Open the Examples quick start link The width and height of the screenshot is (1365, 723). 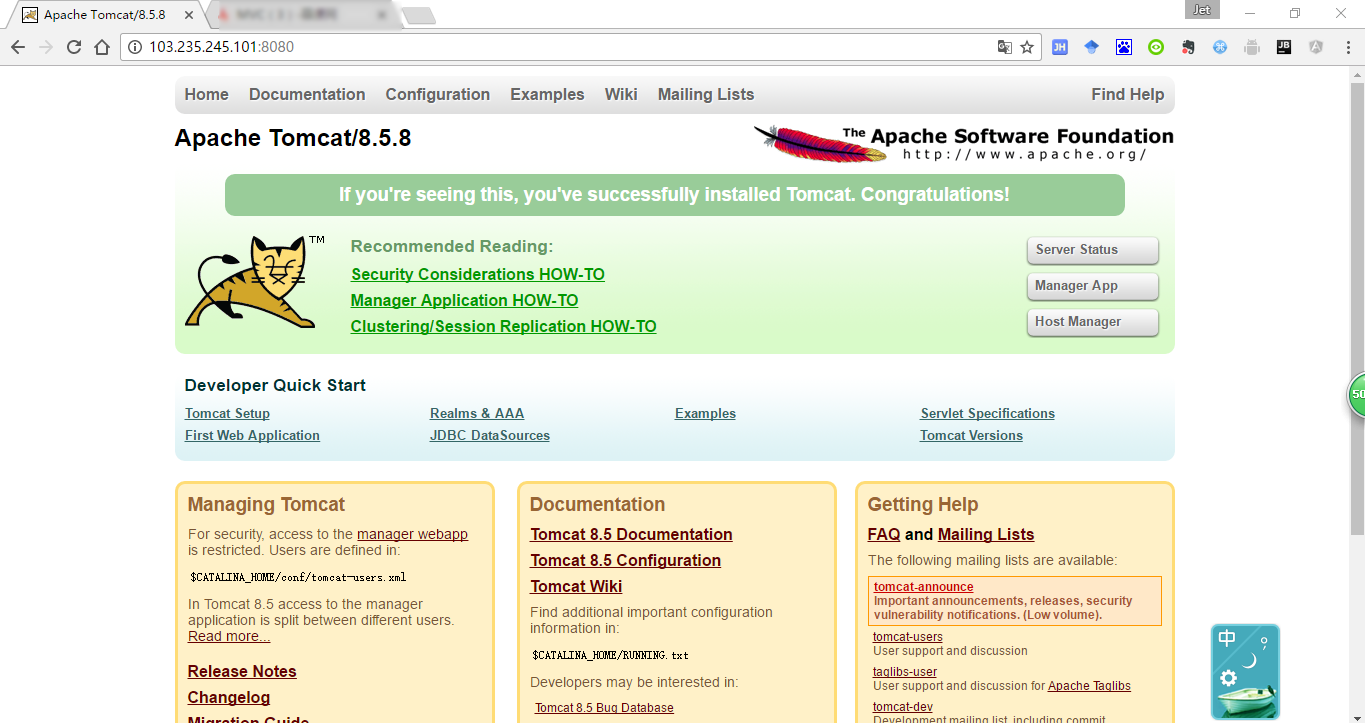point(705,413)
